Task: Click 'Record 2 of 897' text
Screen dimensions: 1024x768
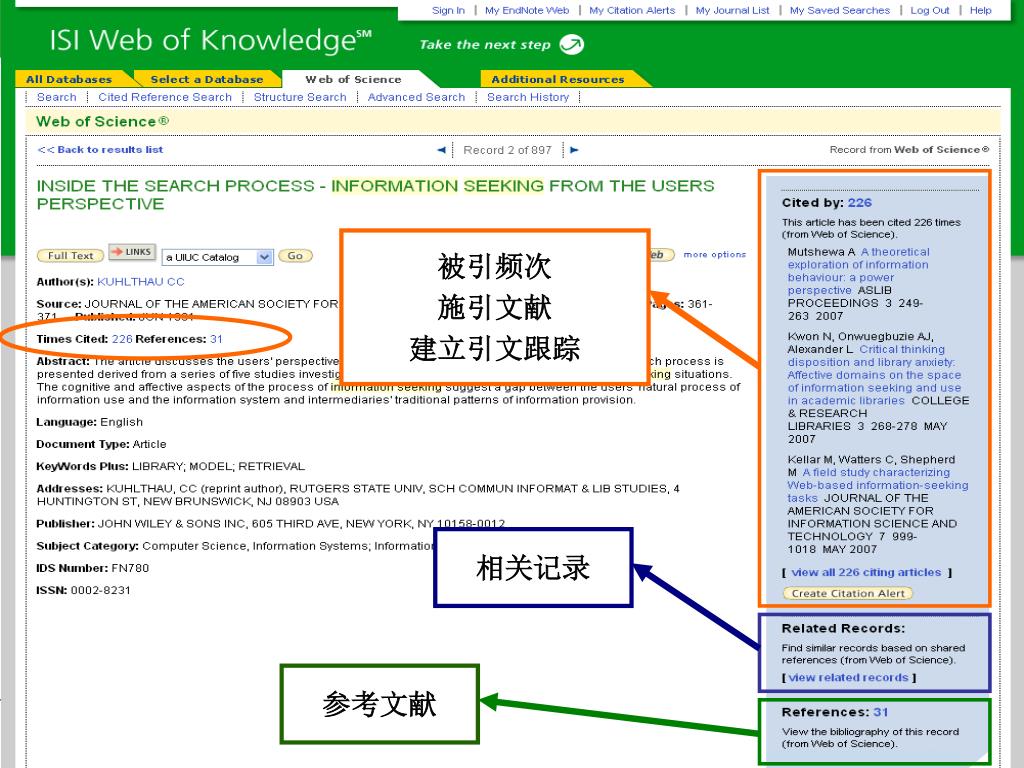Action: [x=507, y=150]
